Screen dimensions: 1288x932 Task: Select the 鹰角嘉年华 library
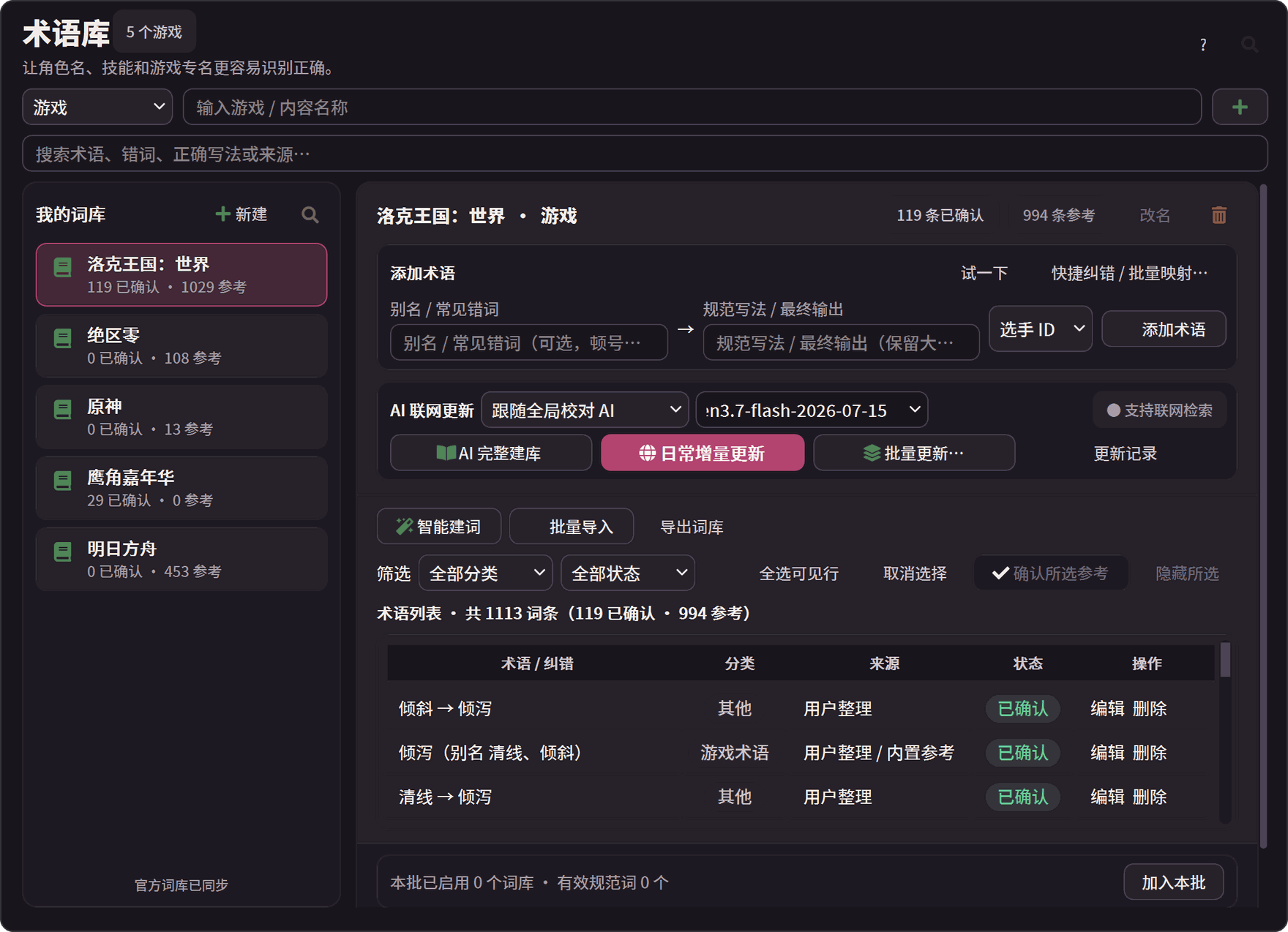click(x=181, y=488)
